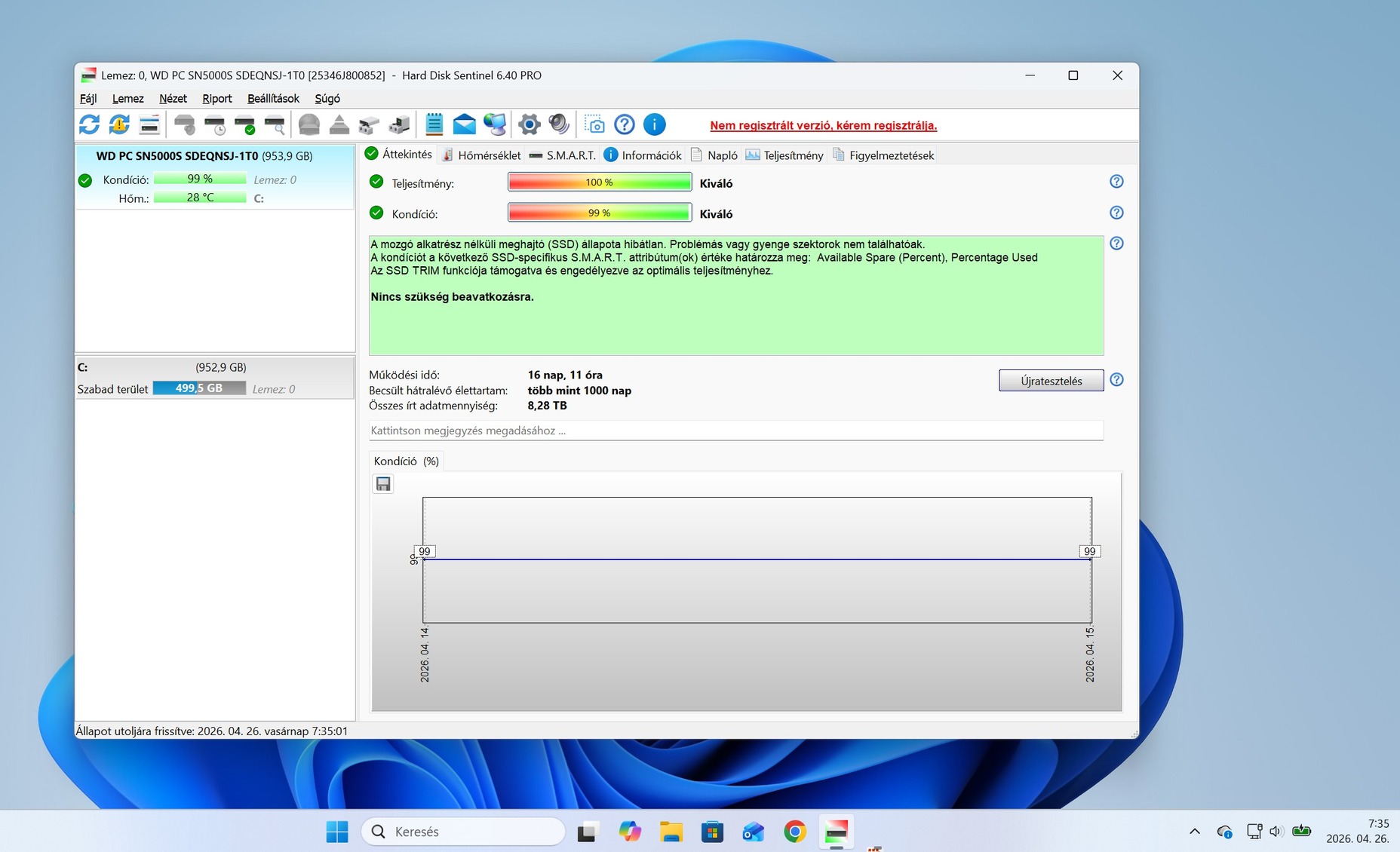Click the green 99 % health bar in sidebar

[x=200, y=179]
